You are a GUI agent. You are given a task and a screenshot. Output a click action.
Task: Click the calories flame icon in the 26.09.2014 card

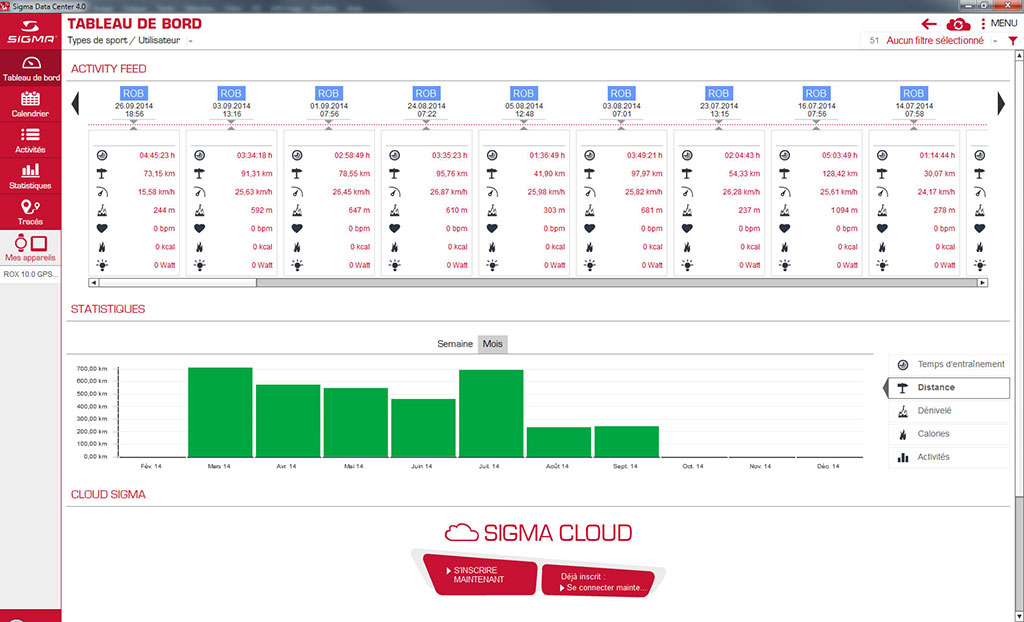pos(101,247)
